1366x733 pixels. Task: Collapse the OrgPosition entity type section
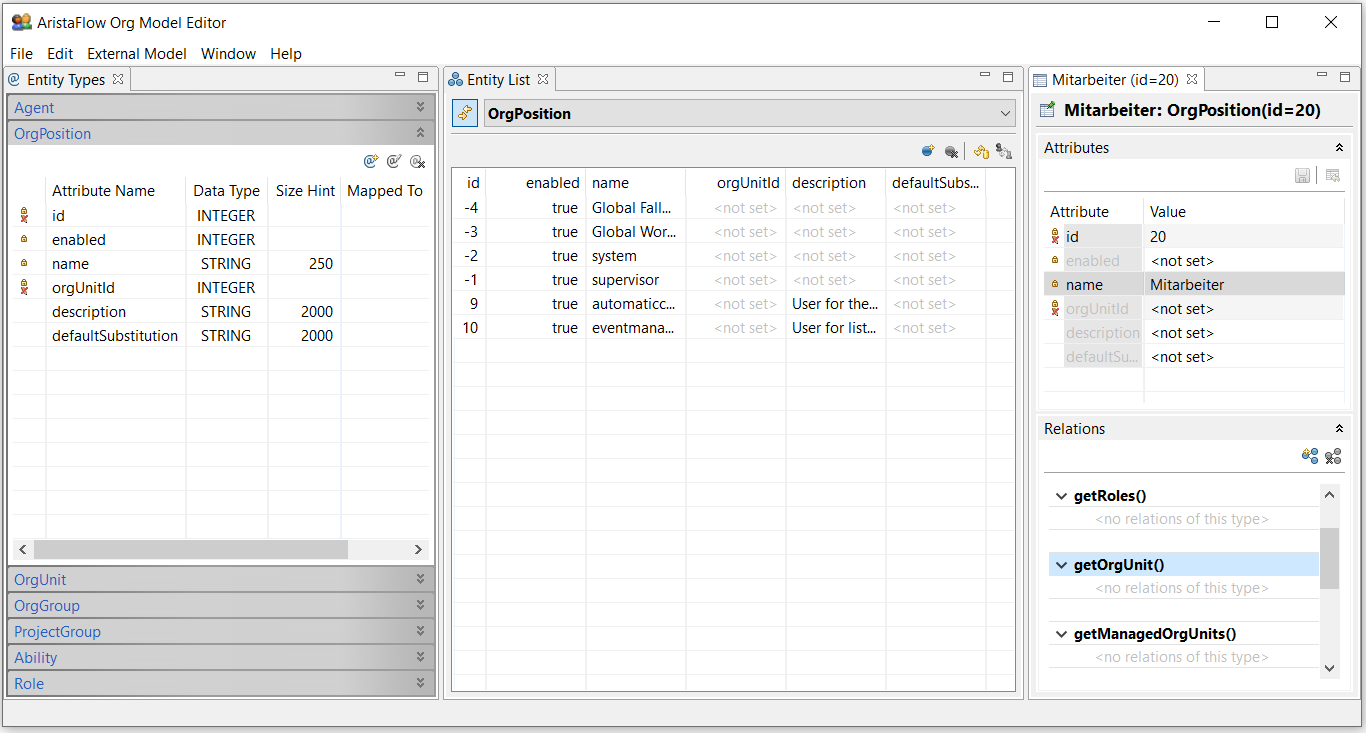(x=421, y=133)
